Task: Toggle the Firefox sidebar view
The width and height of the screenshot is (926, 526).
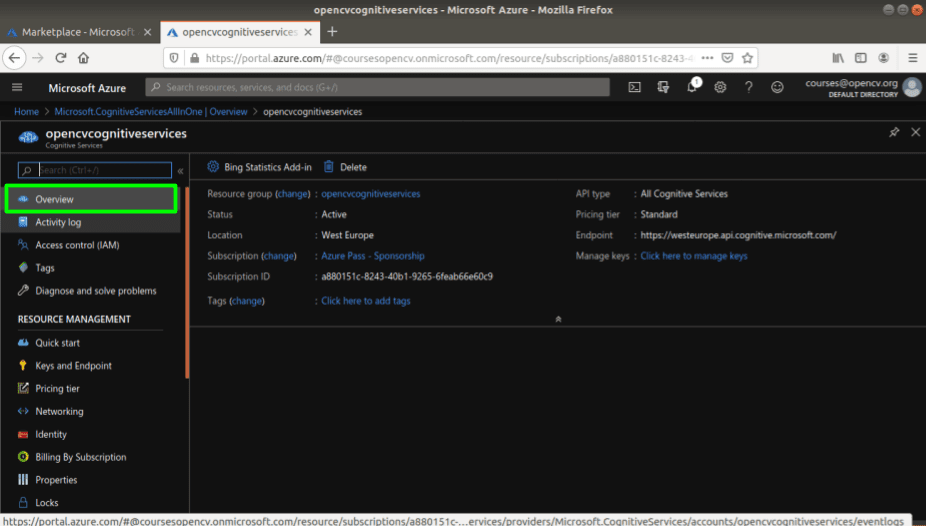Action: point(860,58)
